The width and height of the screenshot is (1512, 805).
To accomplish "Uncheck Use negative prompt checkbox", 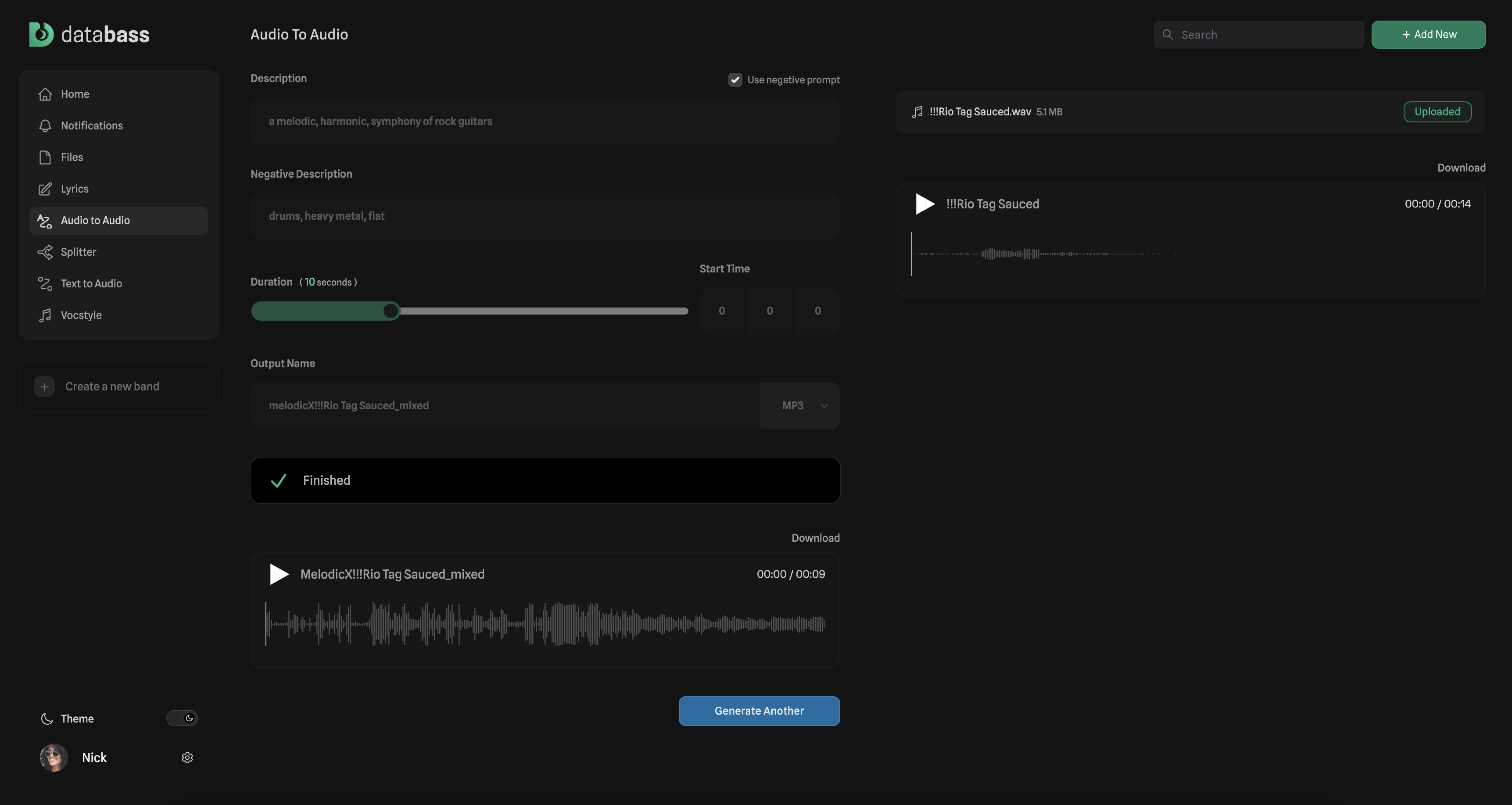I will tap(735, 80).
